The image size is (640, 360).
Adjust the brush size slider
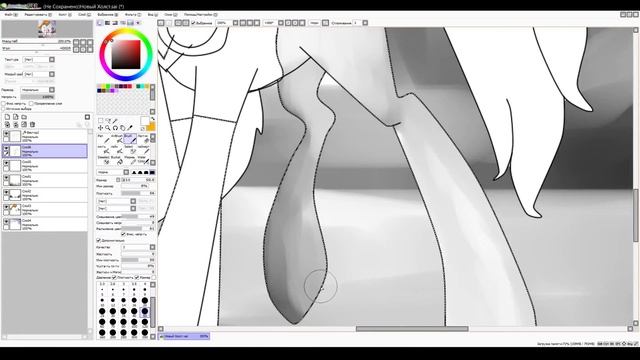[138, 180]
